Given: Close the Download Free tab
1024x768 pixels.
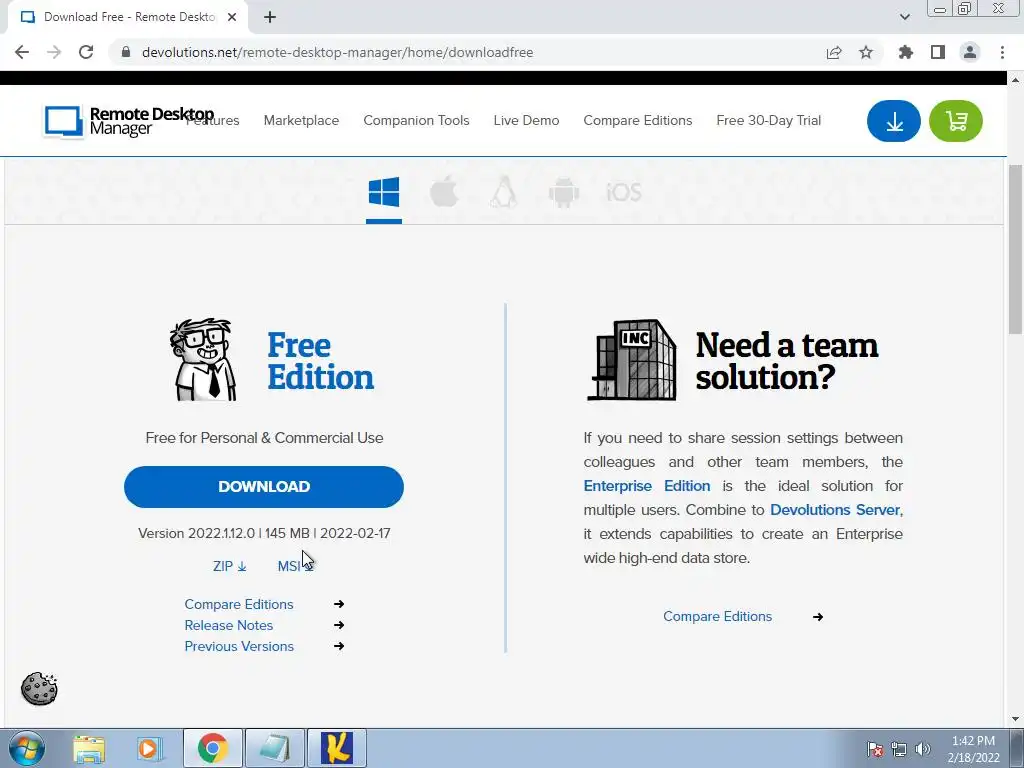Looking at the screenshot, I should 232,17.
